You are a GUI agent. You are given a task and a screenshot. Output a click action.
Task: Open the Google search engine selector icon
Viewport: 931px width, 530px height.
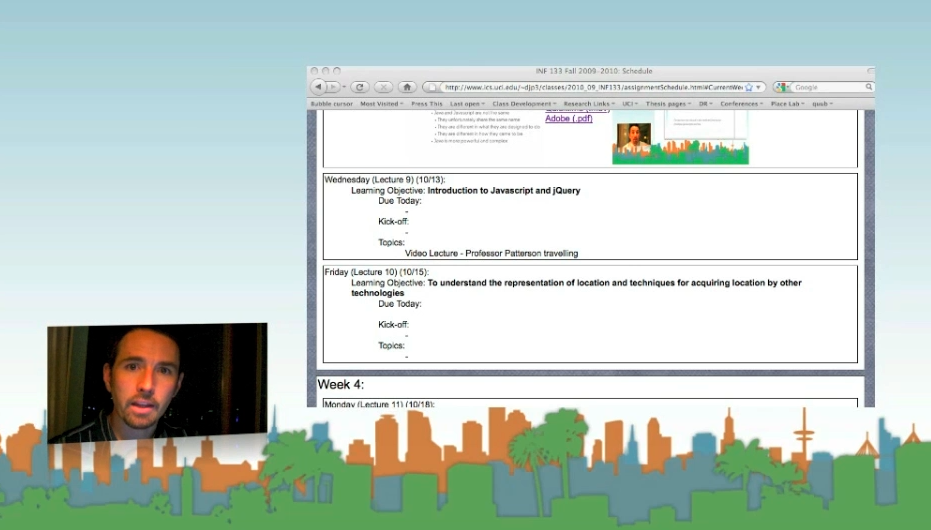(782, 87)
